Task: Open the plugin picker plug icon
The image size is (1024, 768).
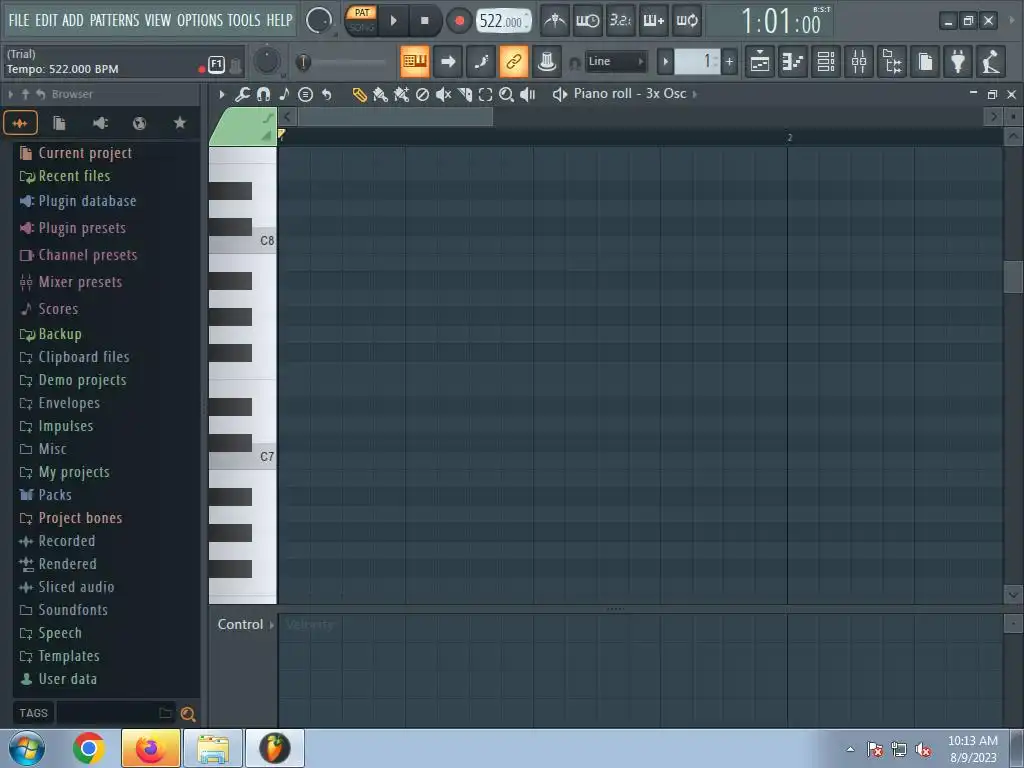Action: pyautogui.click(x=958, y=62)
